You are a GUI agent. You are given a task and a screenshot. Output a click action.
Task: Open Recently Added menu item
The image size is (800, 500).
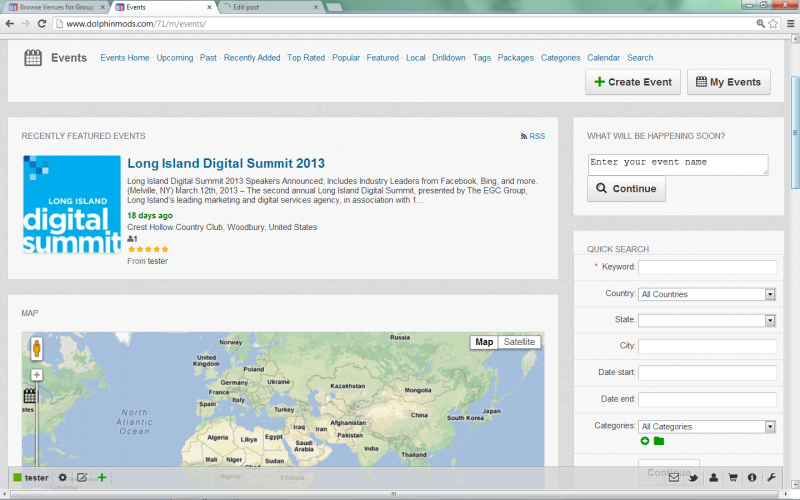click(x=252, y=58)
